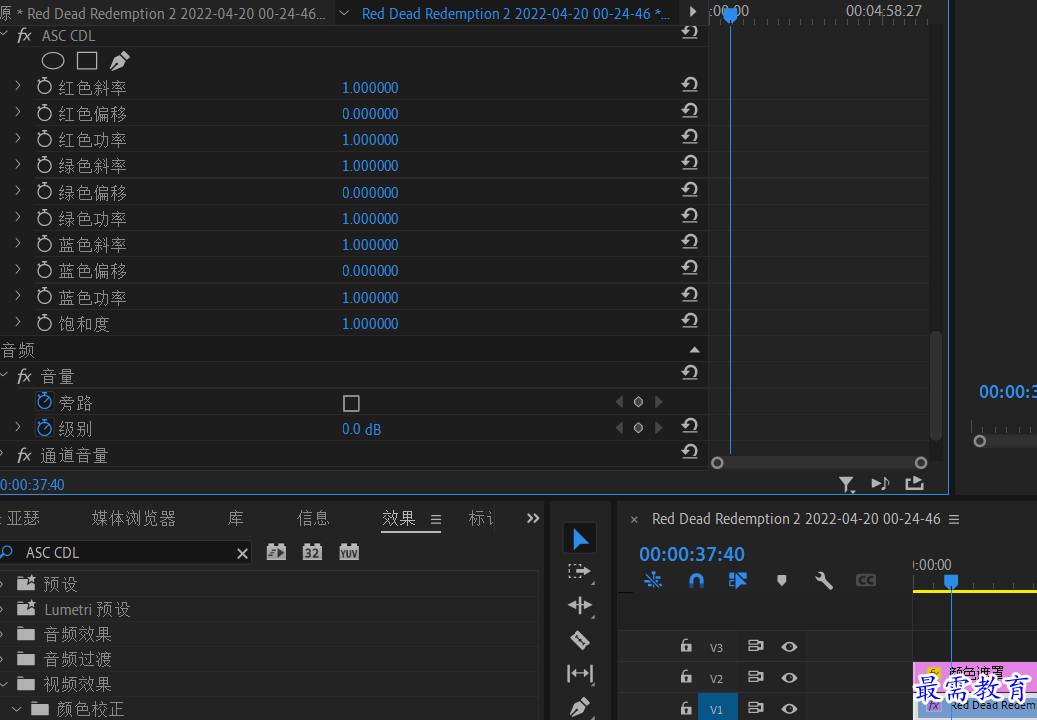Switch to 库 tab
This screenshot has height=720, width=1037.
[235, 518]
